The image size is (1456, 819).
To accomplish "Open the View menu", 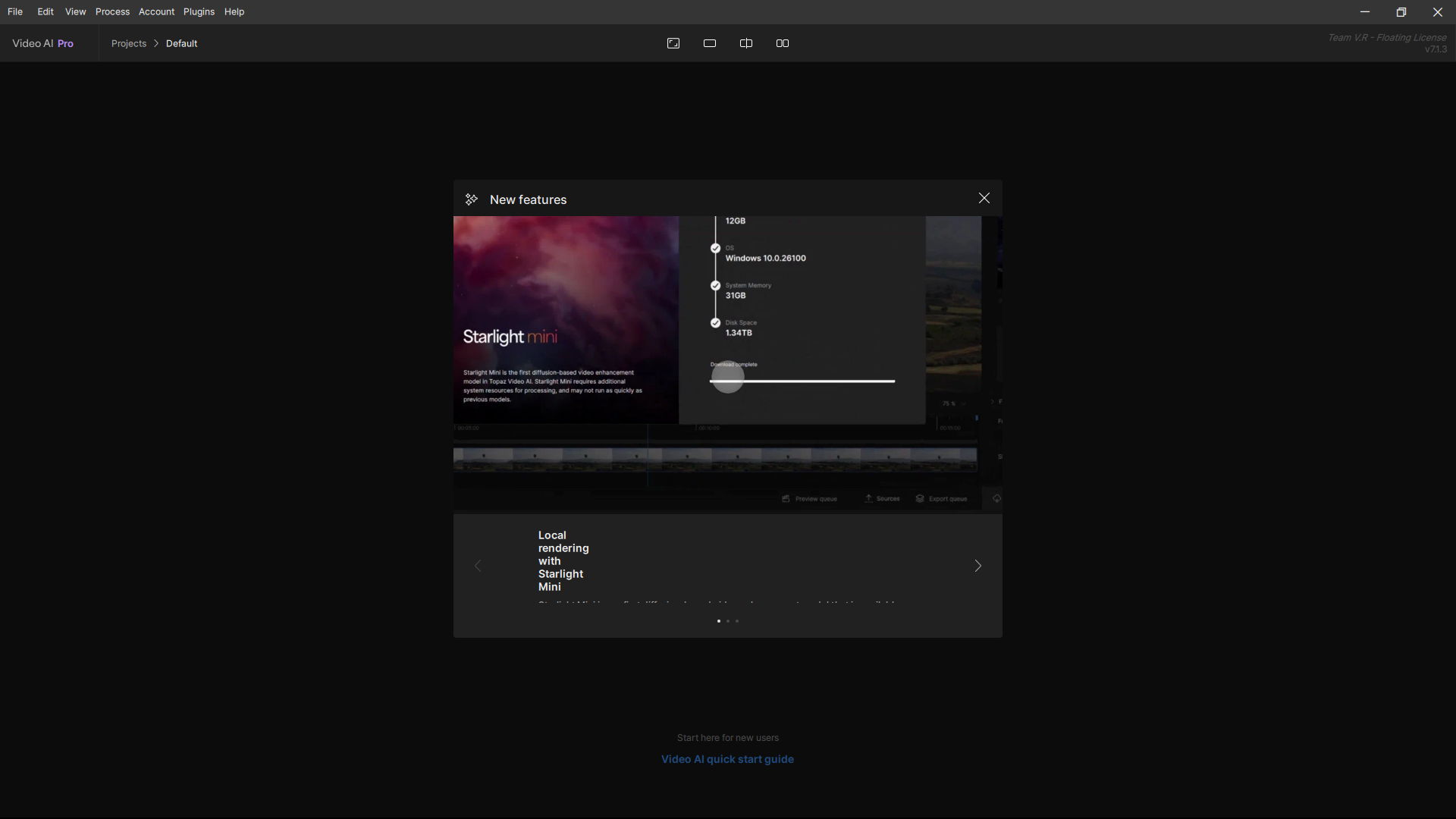I will 75,11.
